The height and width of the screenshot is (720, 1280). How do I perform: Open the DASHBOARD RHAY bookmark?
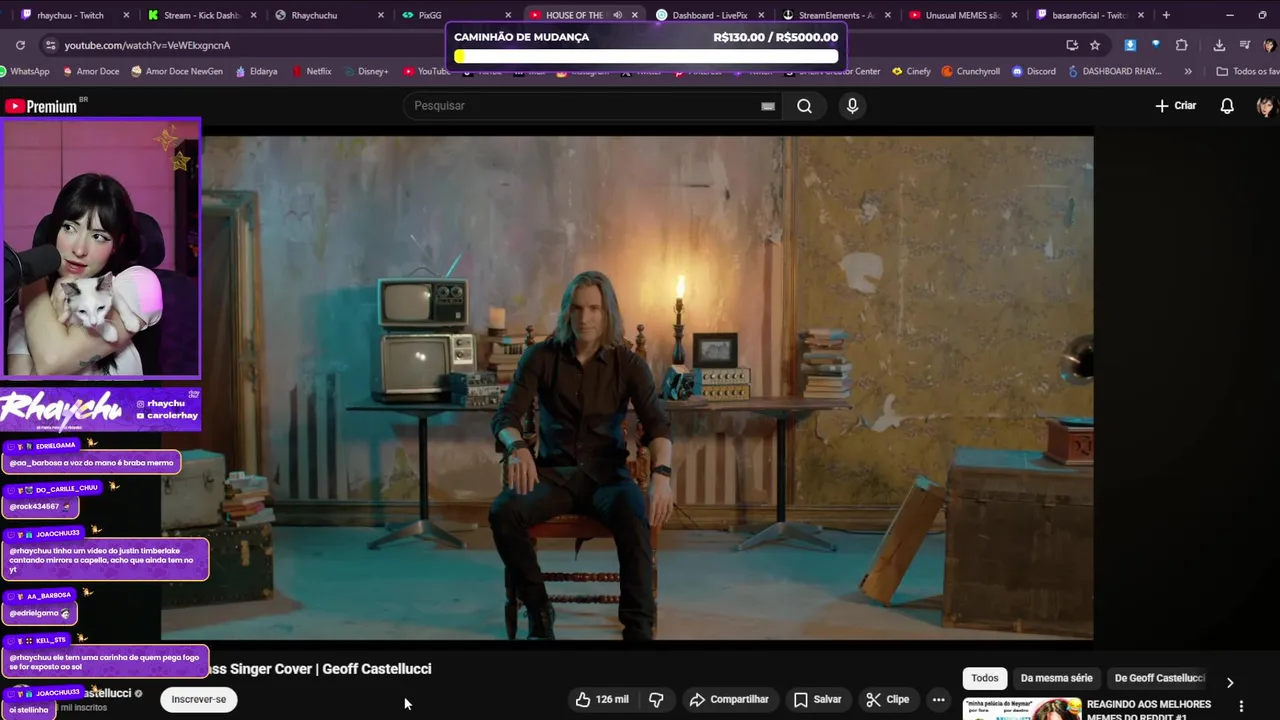(1115, 71)
